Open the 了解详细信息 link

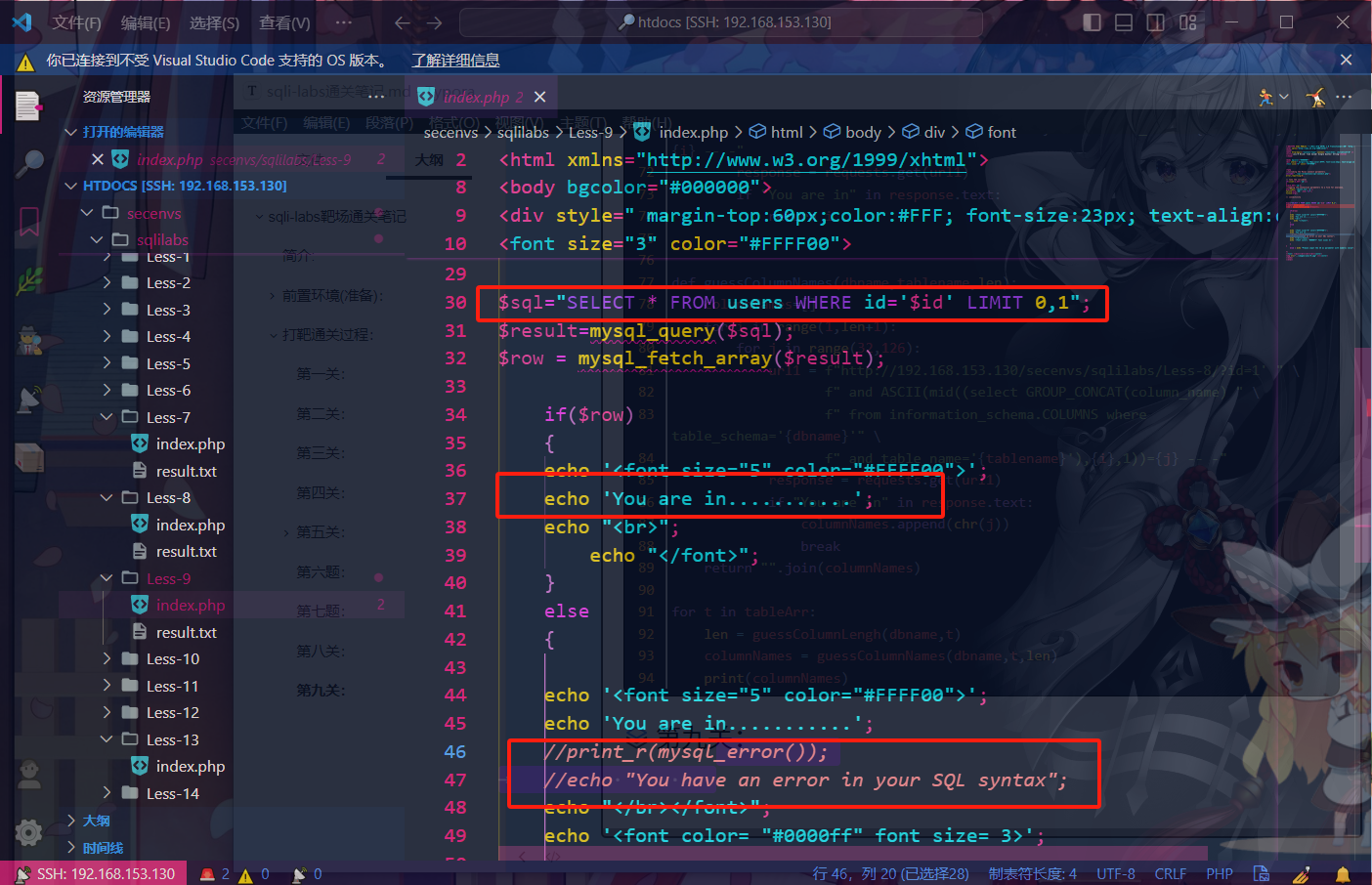coord(455,60)
